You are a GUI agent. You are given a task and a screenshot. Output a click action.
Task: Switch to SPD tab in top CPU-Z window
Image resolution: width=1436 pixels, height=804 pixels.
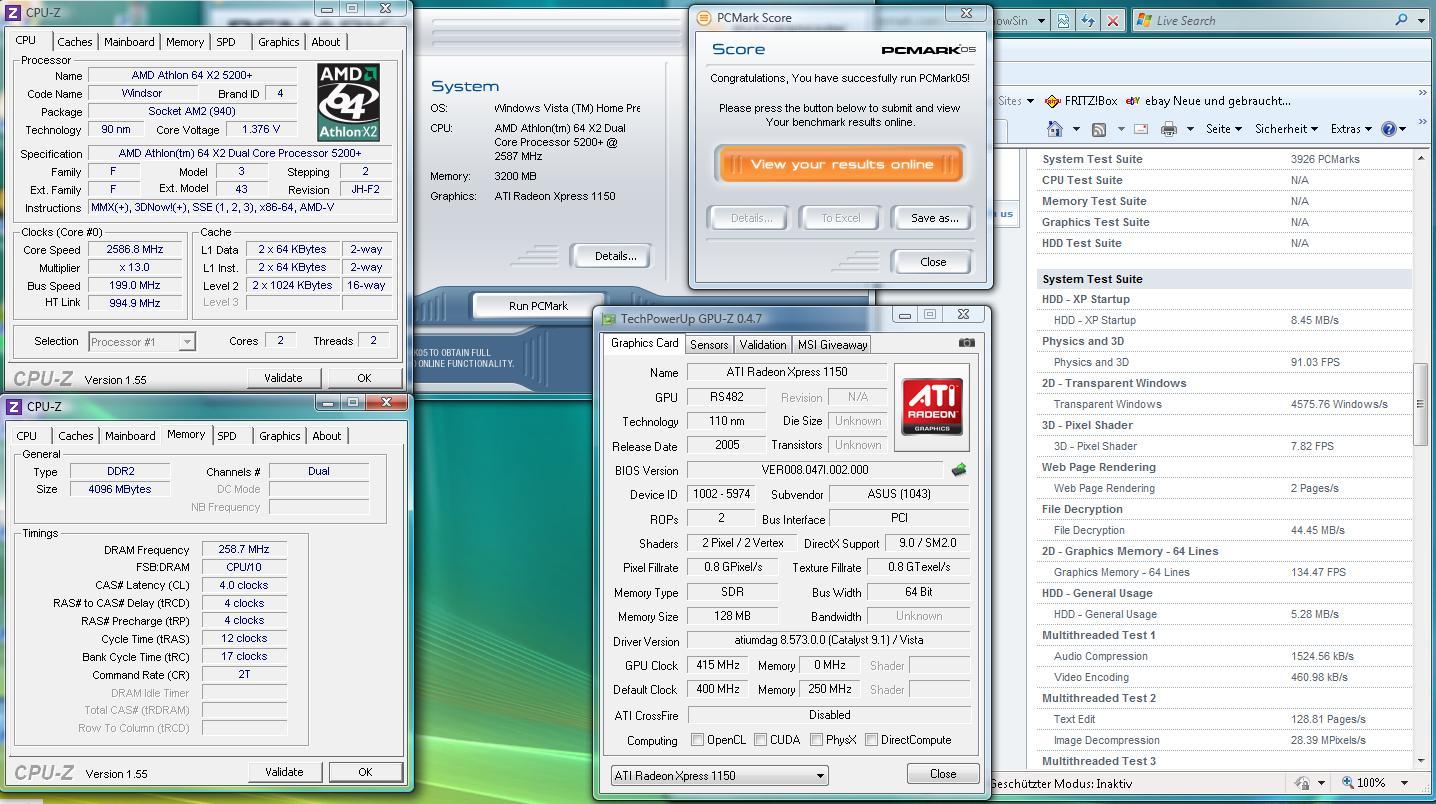pyautogui.click(x=227, y=42)
